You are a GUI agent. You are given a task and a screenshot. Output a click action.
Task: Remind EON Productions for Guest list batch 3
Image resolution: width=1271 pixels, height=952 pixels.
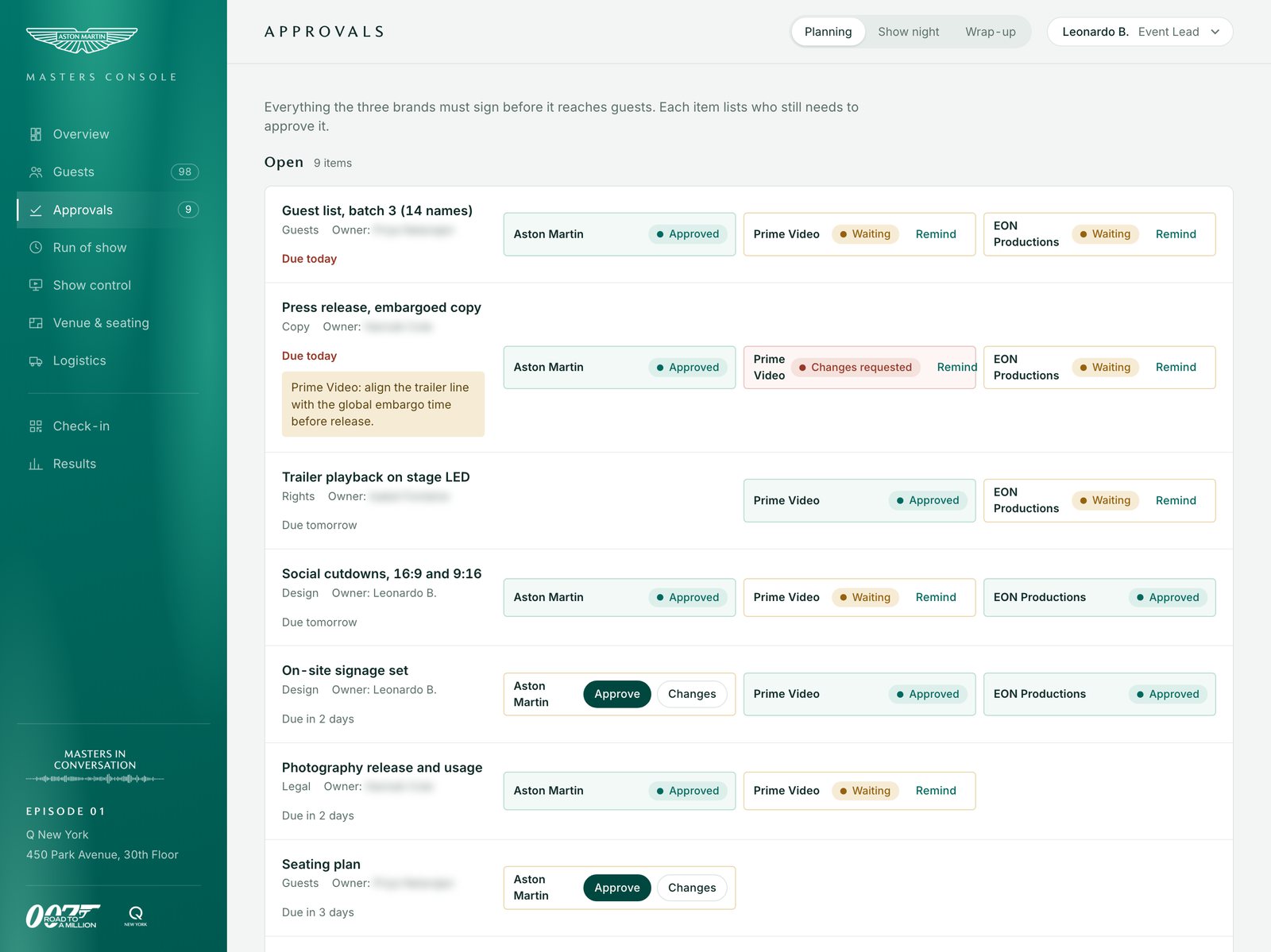(x=1176, y=234)
